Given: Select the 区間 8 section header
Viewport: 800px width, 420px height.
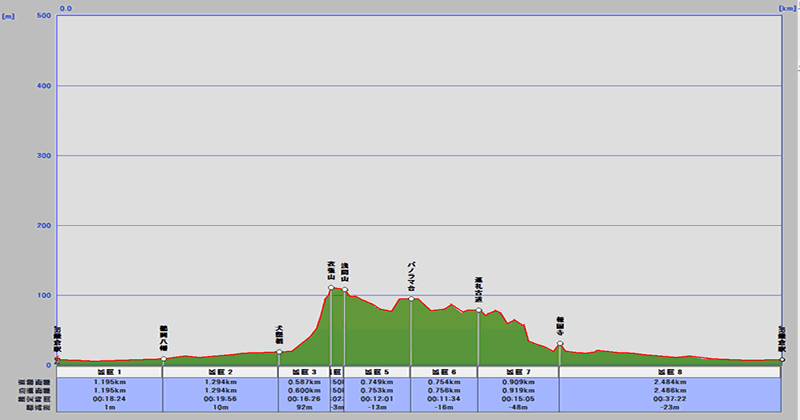Looking at the screenshot, I should pyautogui.click(x=669, y=372).
